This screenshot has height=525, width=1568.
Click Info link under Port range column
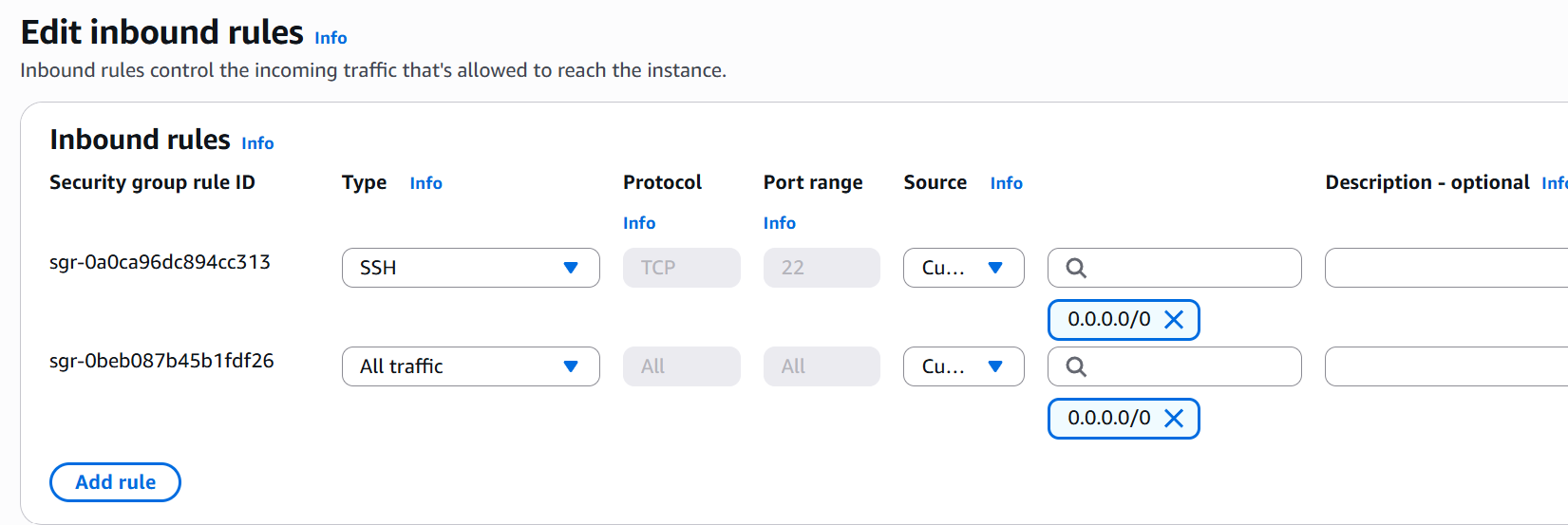[x=779, y=223]
